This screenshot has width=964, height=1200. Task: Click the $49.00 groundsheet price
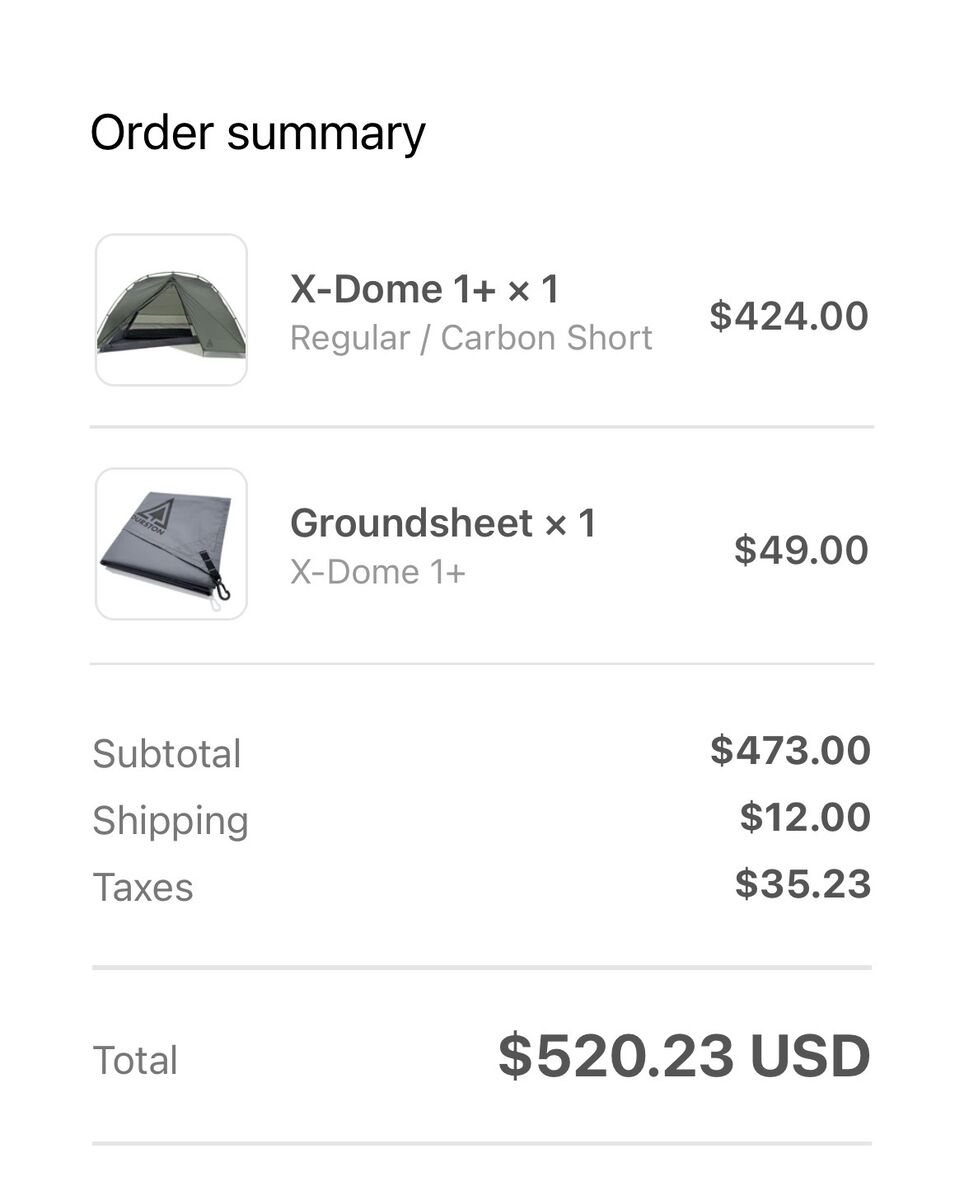point(801,550)
